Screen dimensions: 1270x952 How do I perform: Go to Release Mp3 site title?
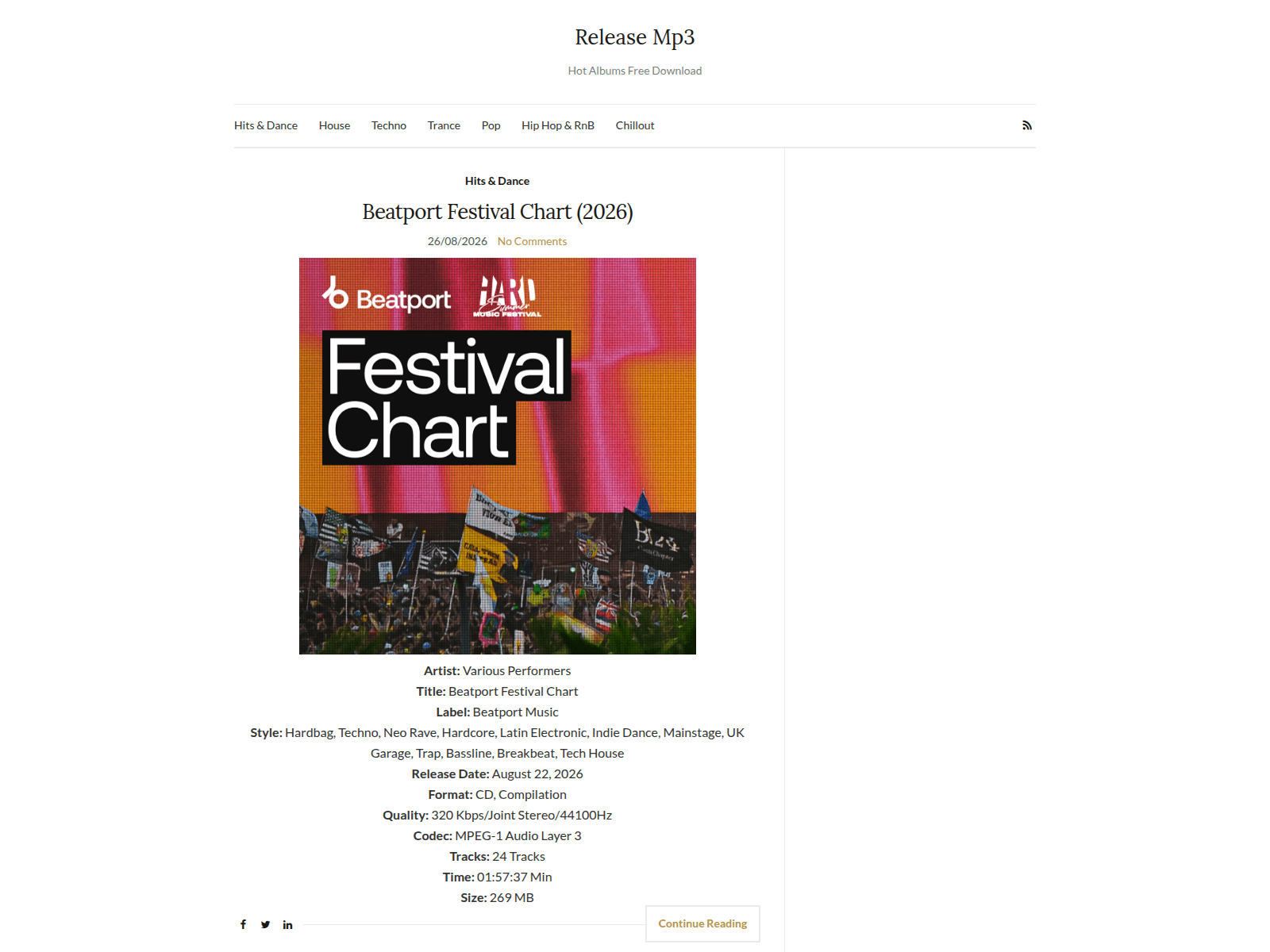(635, 37)
